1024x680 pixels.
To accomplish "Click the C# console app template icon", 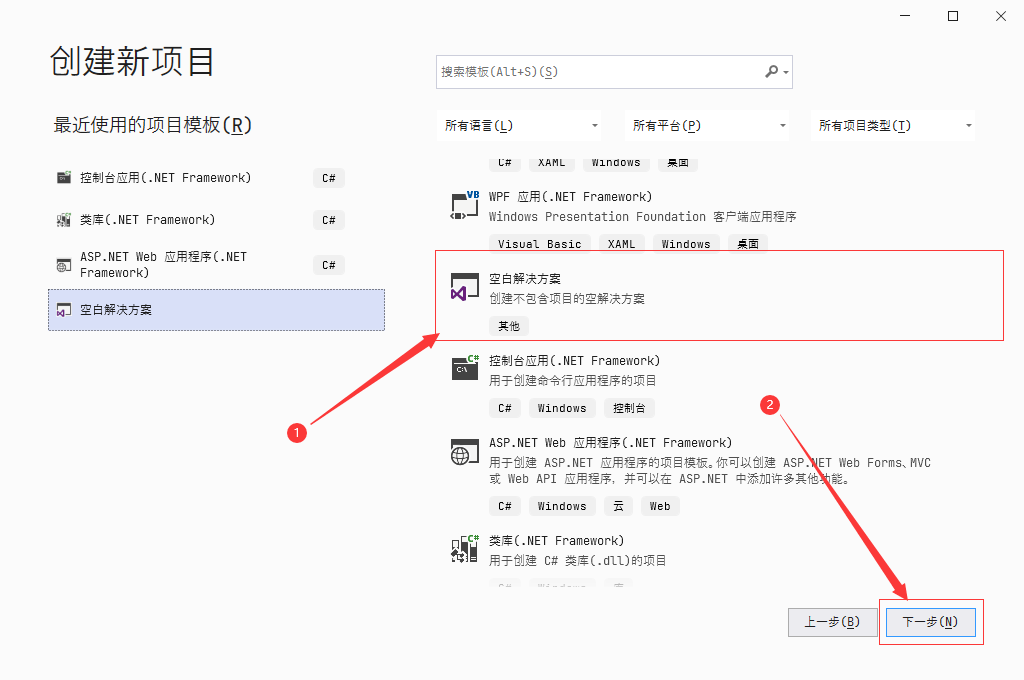I will pyautogui.click(x=464, y=368).
